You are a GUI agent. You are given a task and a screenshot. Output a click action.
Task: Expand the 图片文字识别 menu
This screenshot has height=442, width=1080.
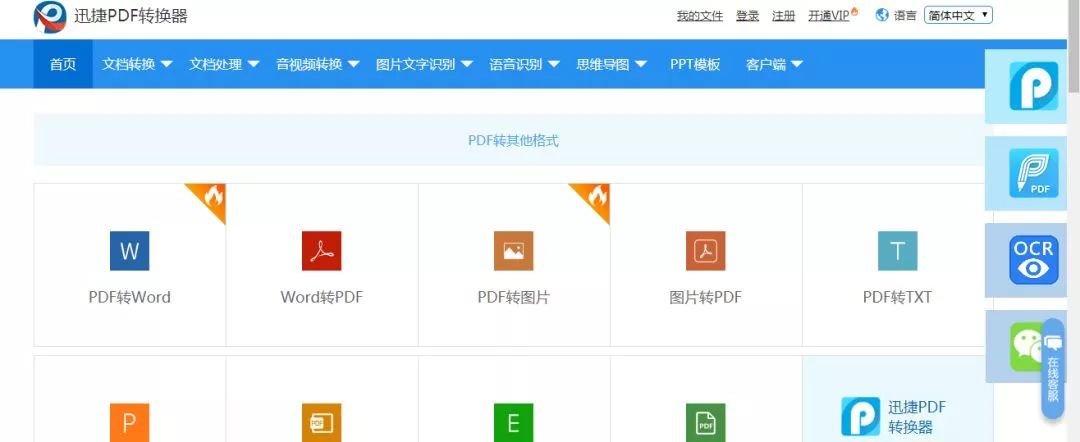pos(424,64)
